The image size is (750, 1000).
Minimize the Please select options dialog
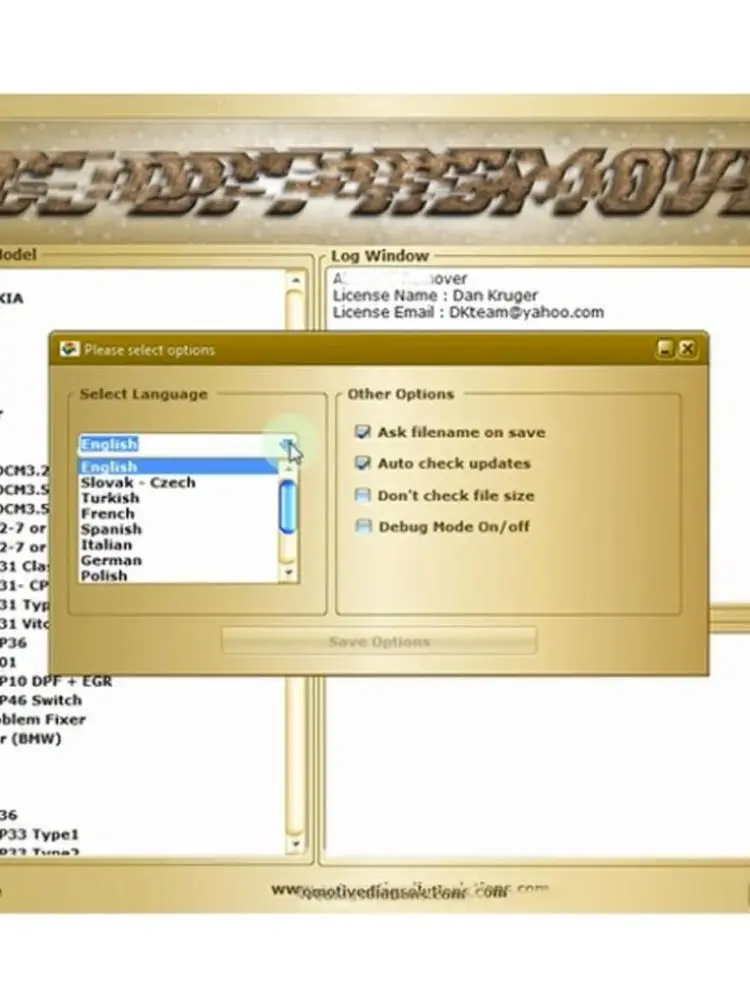point(665,348)
